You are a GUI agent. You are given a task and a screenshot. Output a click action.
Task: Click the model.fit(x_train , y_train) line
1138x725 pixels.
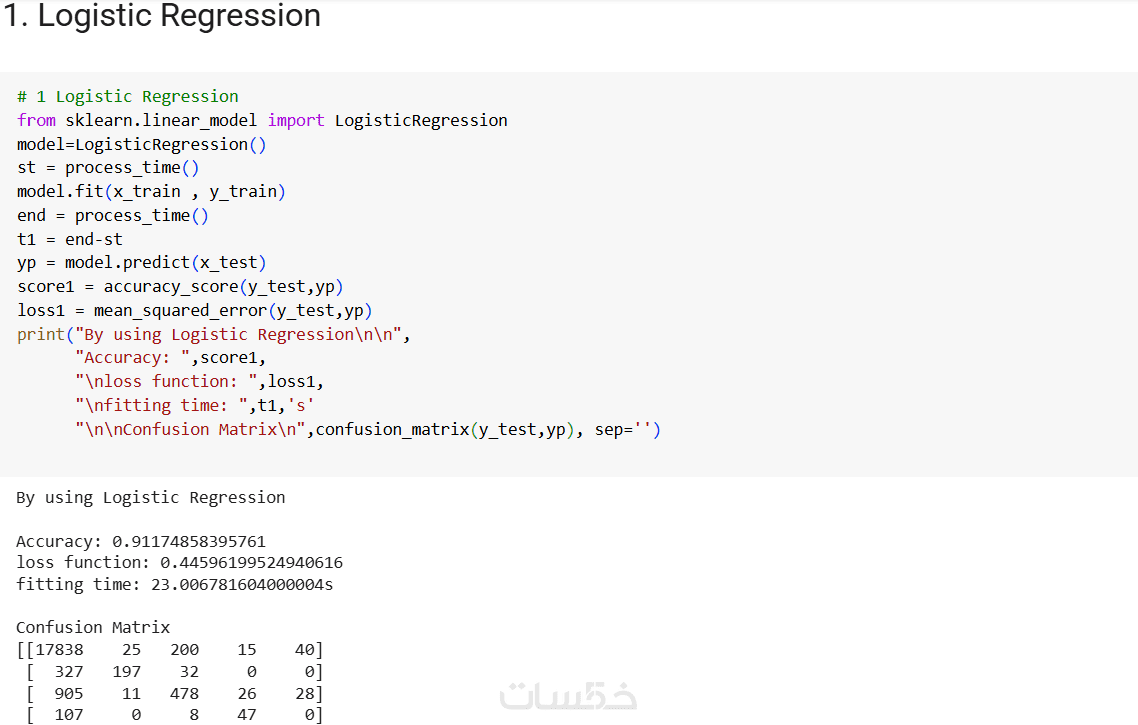pyautogui.click(x=151, y=192)
